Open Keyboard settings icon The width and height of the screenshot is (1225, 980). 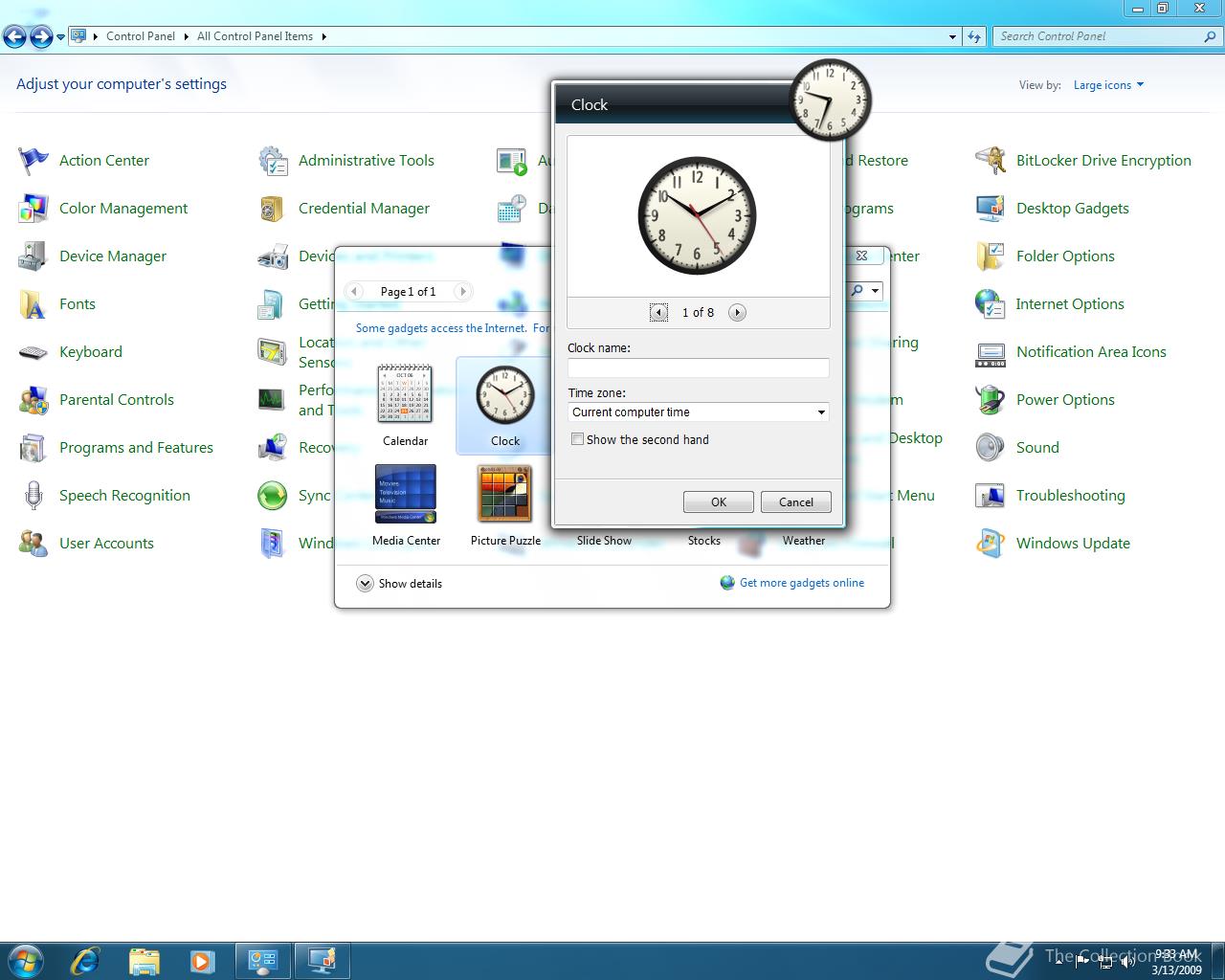[33, 352]
